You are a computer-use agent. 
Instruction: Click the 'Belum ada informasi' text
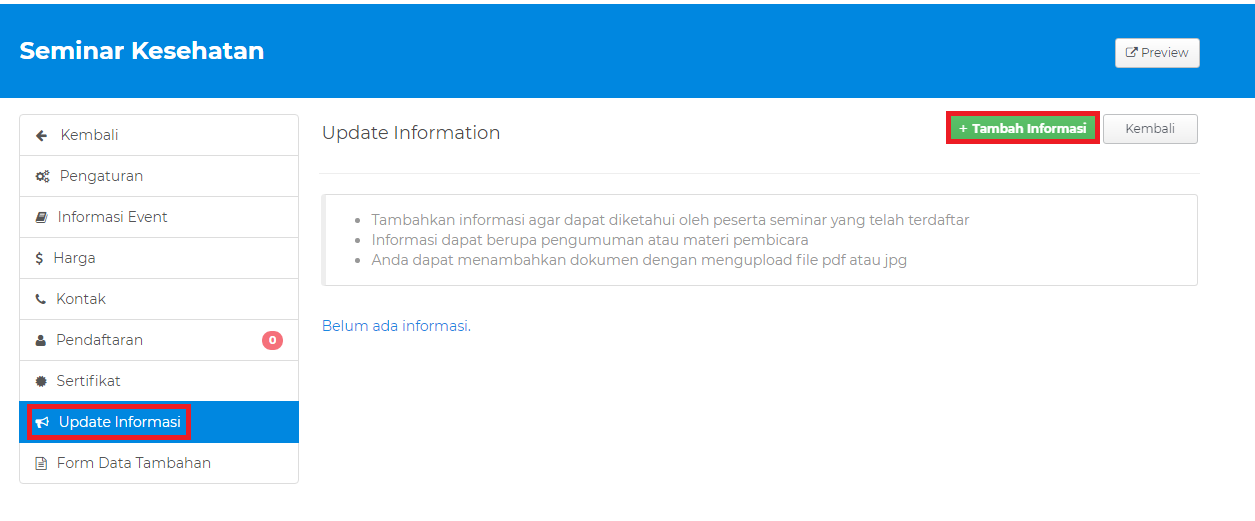click(x=396, y=326)
